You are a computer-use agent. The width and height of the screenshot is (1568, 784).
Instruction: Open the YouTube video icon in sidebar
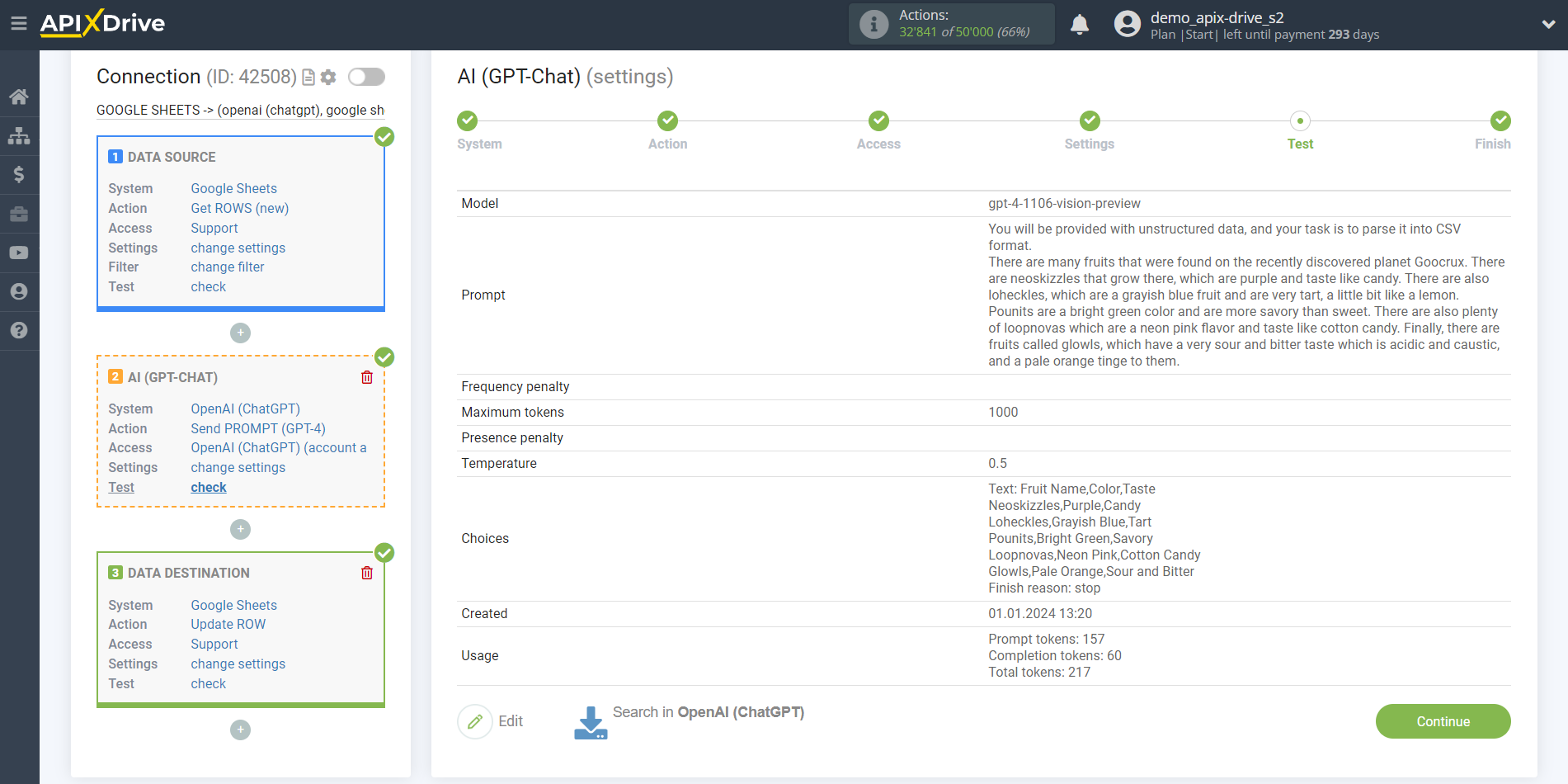pos(19,253)
